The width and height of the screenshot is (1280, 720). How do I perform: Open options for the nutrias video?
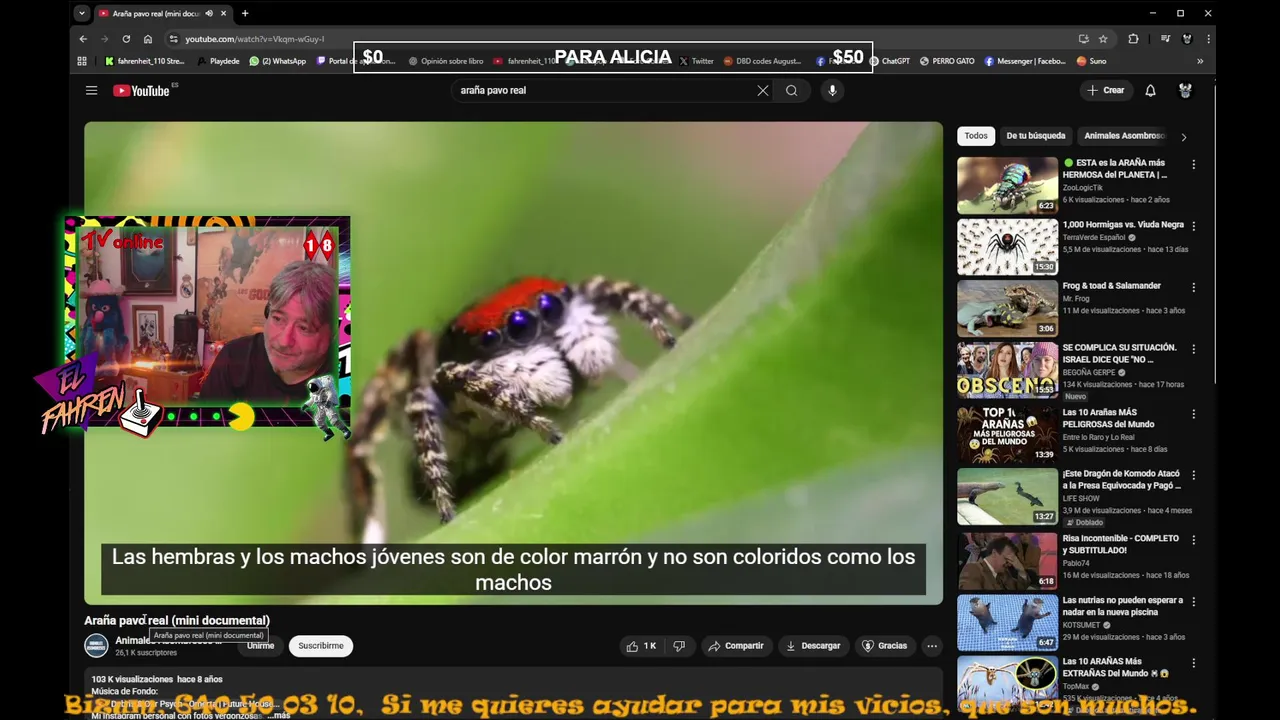(1193, 602)
